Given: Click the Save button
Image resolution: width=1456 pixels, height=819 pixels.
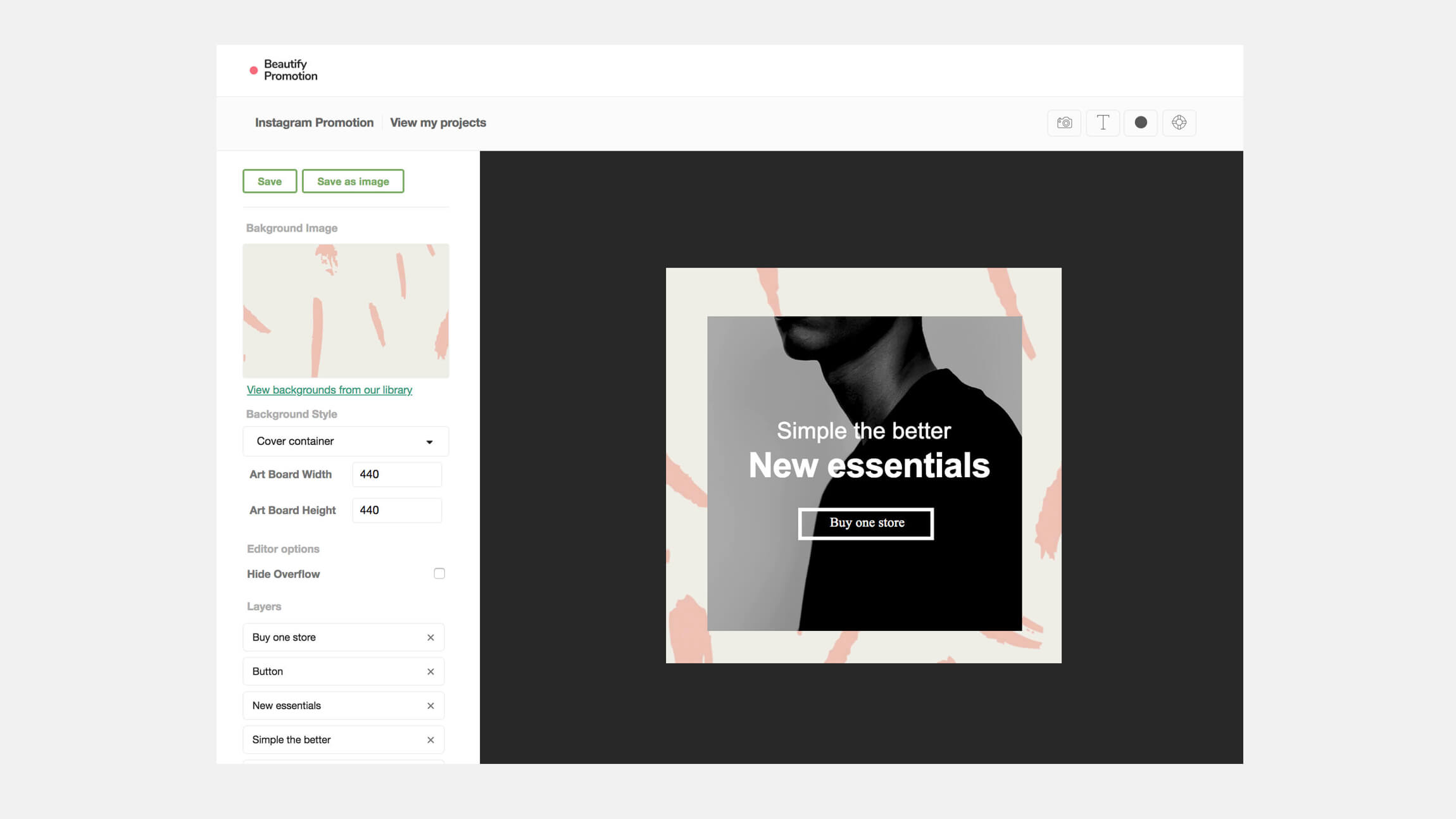Looking at the screenshot, I should tap(270, 181).
